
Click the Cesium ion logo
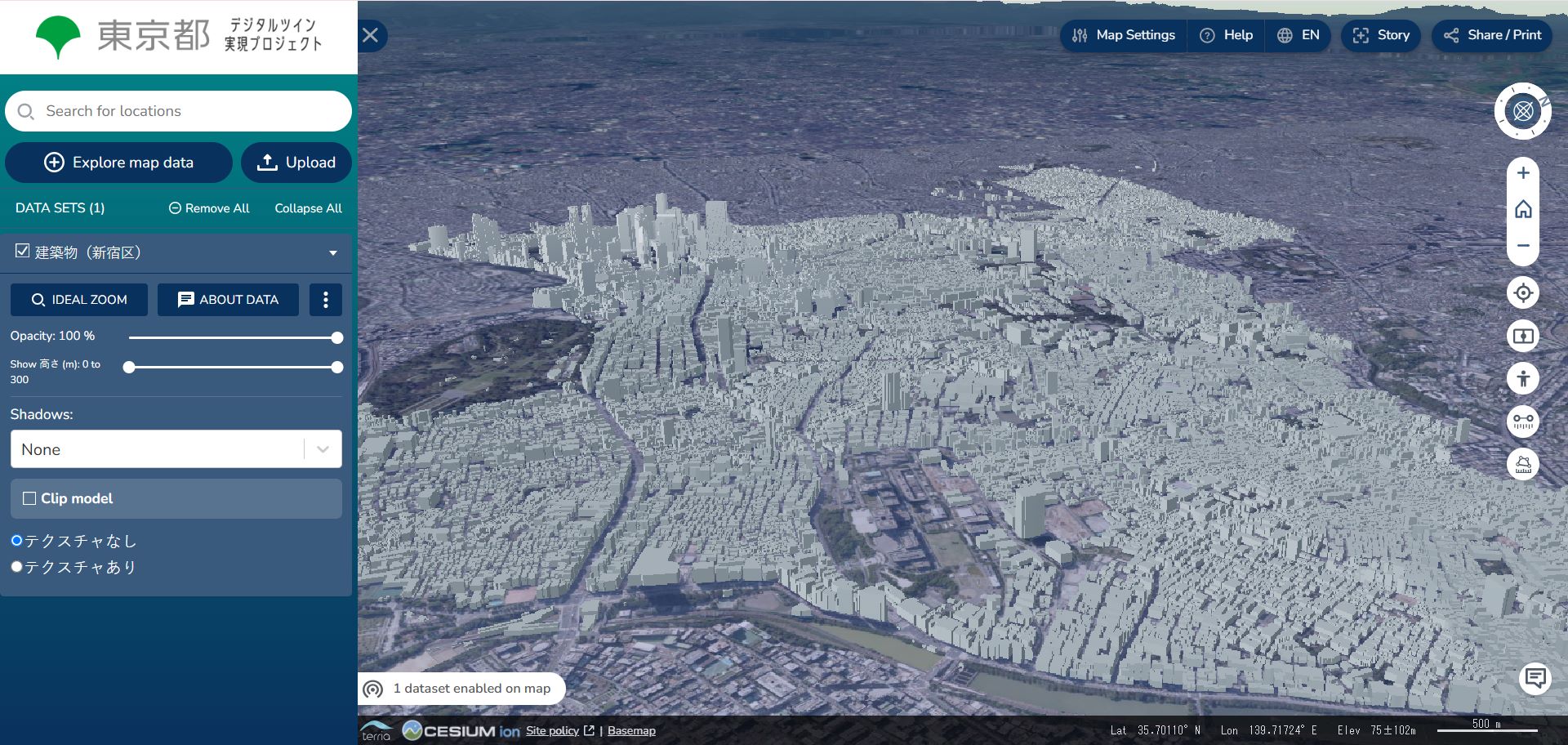pyautogui.click(x=461, y=730)
